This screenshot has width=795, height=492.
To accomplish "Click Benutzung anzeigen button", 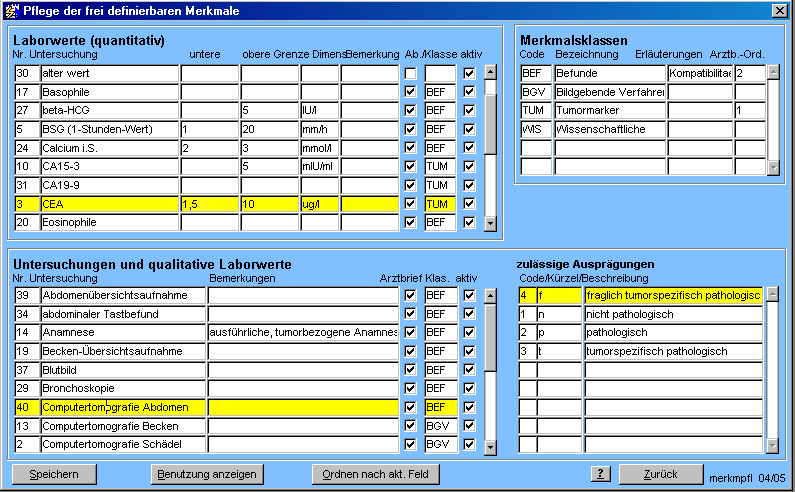I will tap(206, 474).
